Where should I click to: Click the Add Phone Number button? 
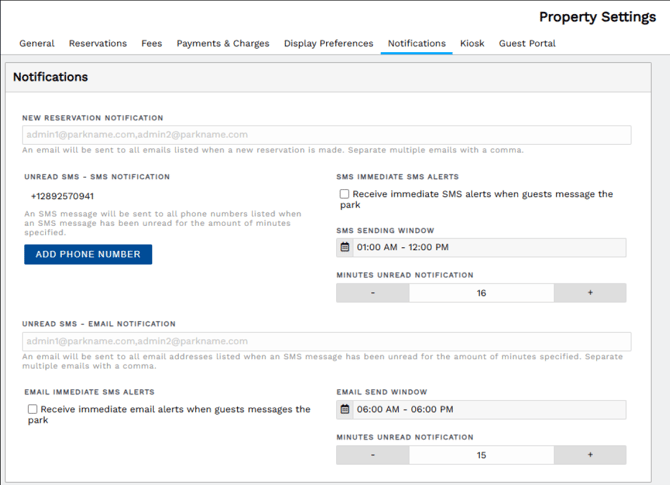[x=88, y=254]
